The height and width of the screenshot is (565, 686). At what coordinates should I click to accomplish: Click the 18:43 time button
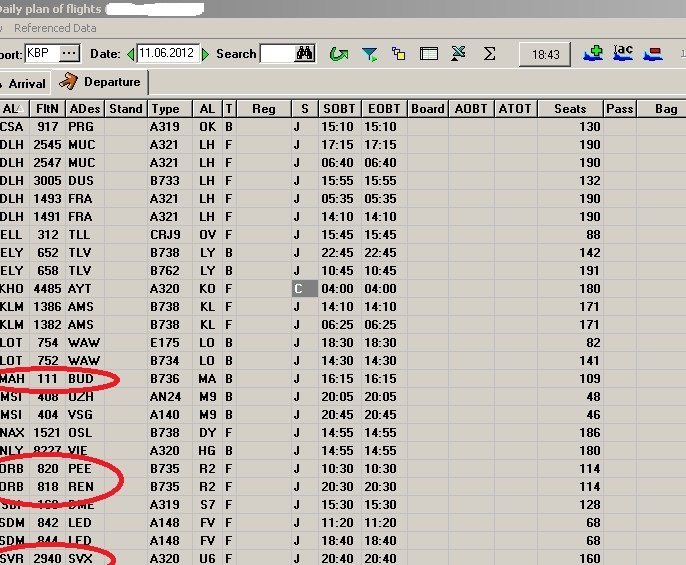click(546, 54)
